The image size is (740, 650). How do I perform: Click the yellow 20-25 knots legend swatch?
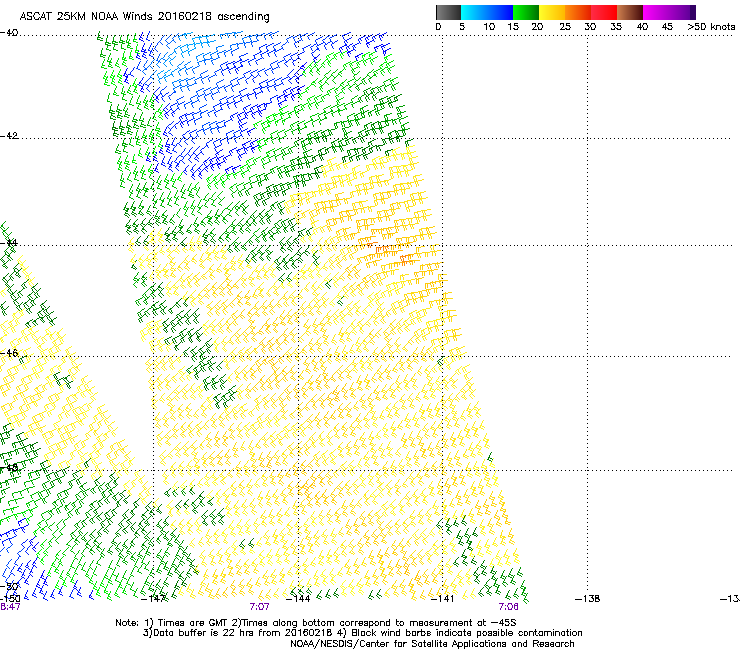(552, 12)
